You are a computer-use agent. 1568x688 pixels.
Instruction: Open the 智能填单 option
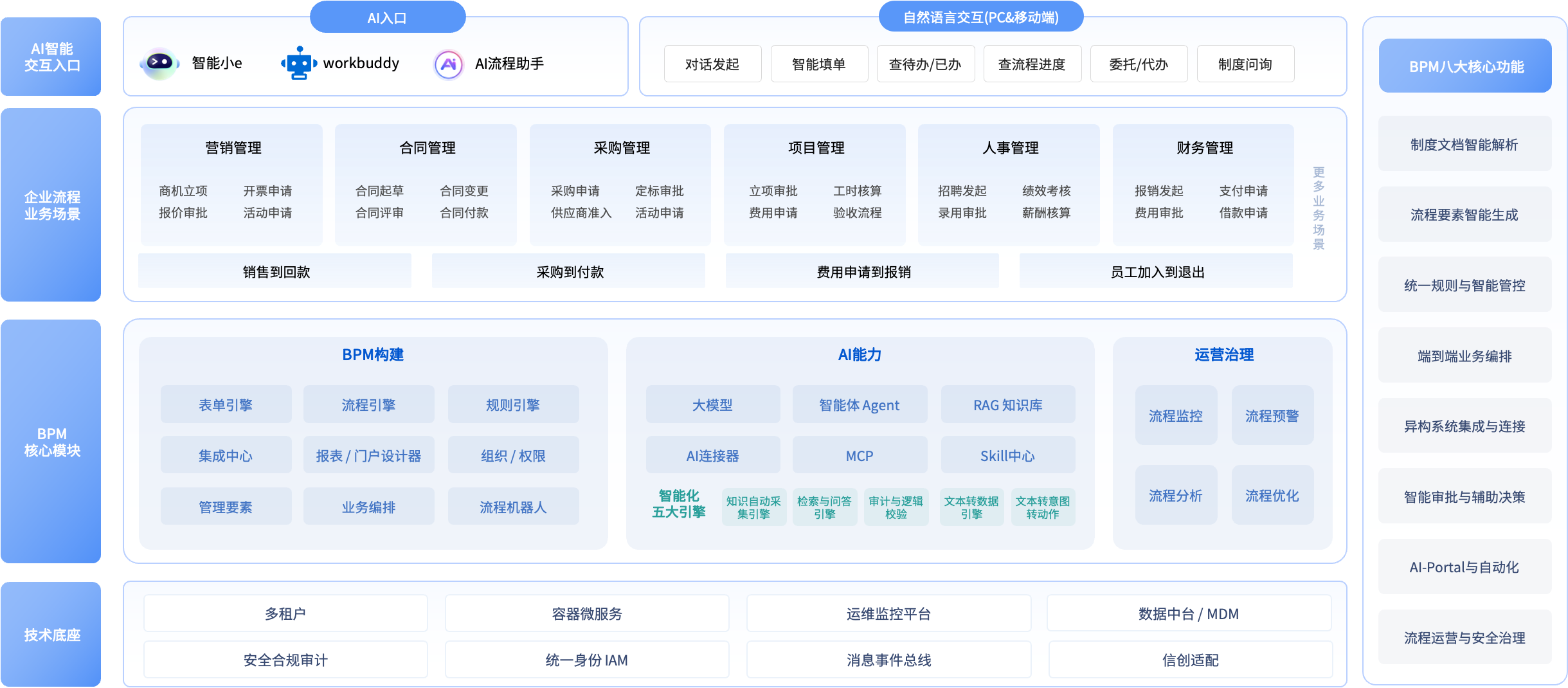pyautogui.click(x=819, y=64)
